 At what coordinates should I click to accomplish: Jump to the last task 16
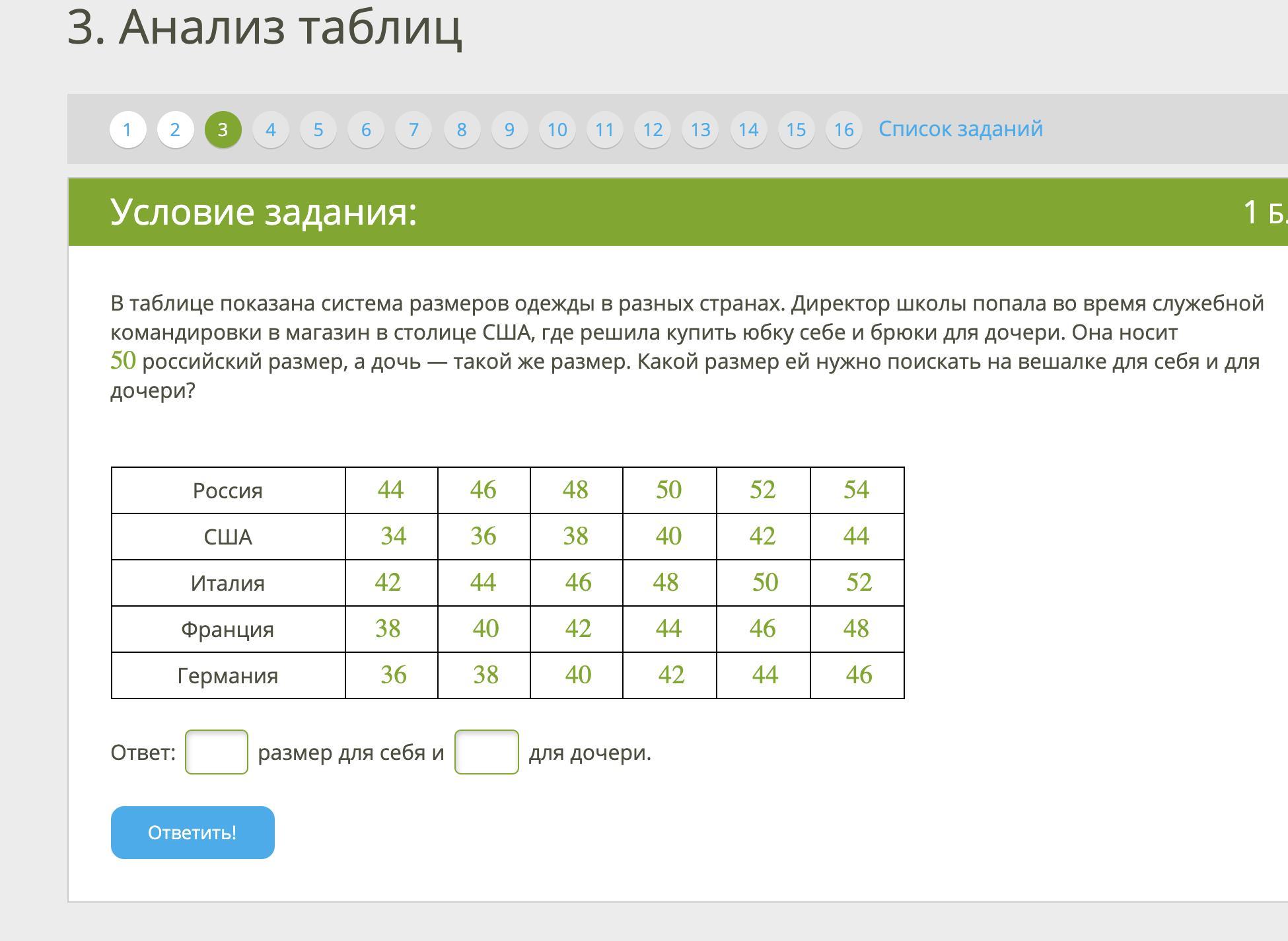tap(843, 130)
